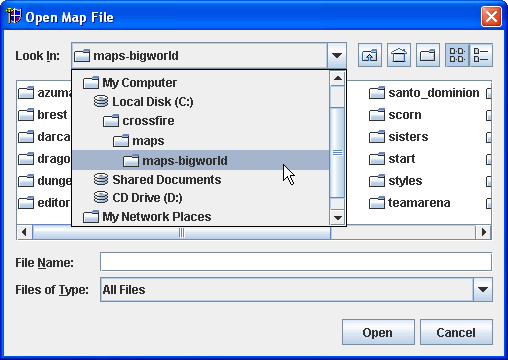
Task: Click the Local Disk (C:) drive icon
Action: pos(101,101)
